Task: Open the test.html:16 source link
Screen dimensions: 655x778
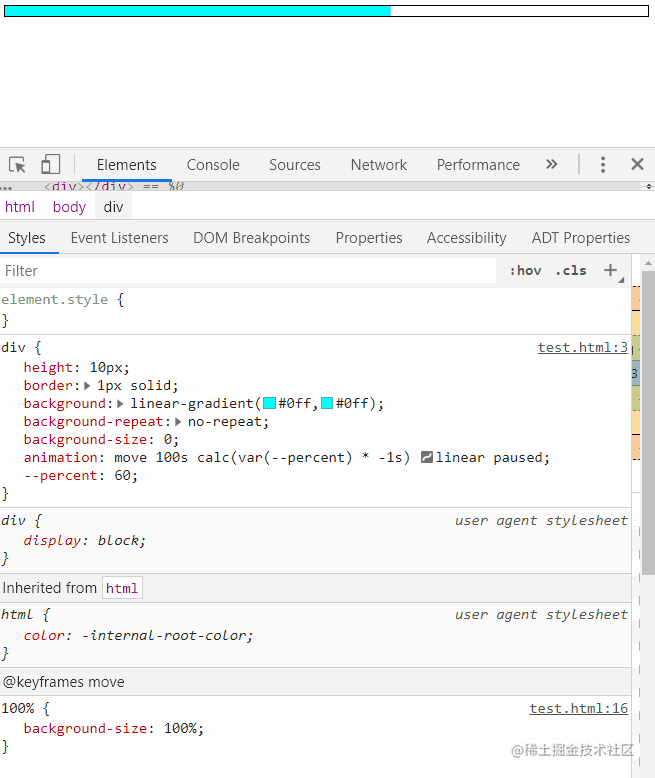Action: click(x=579, y=709)
